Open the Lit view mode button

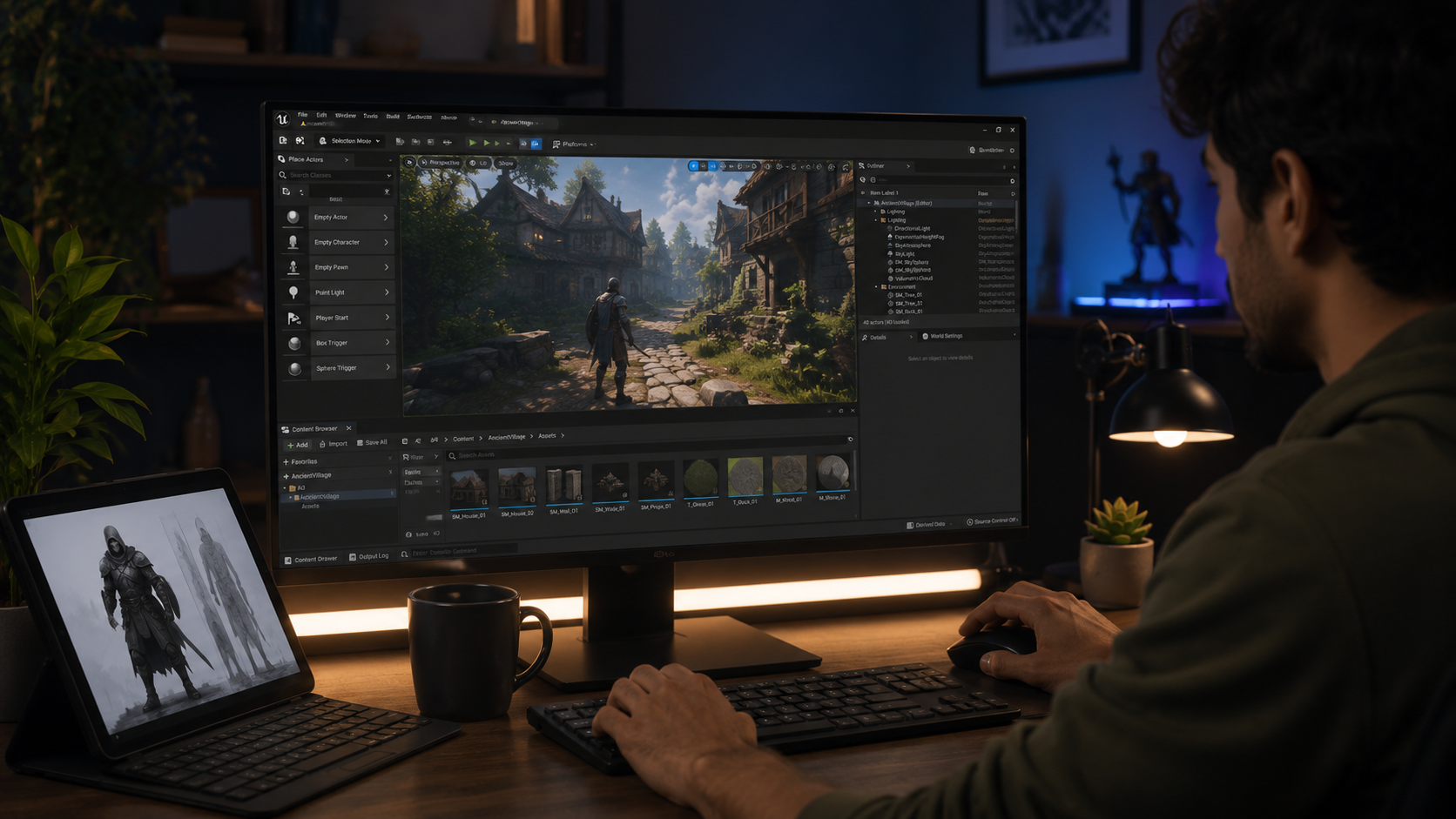479,163
